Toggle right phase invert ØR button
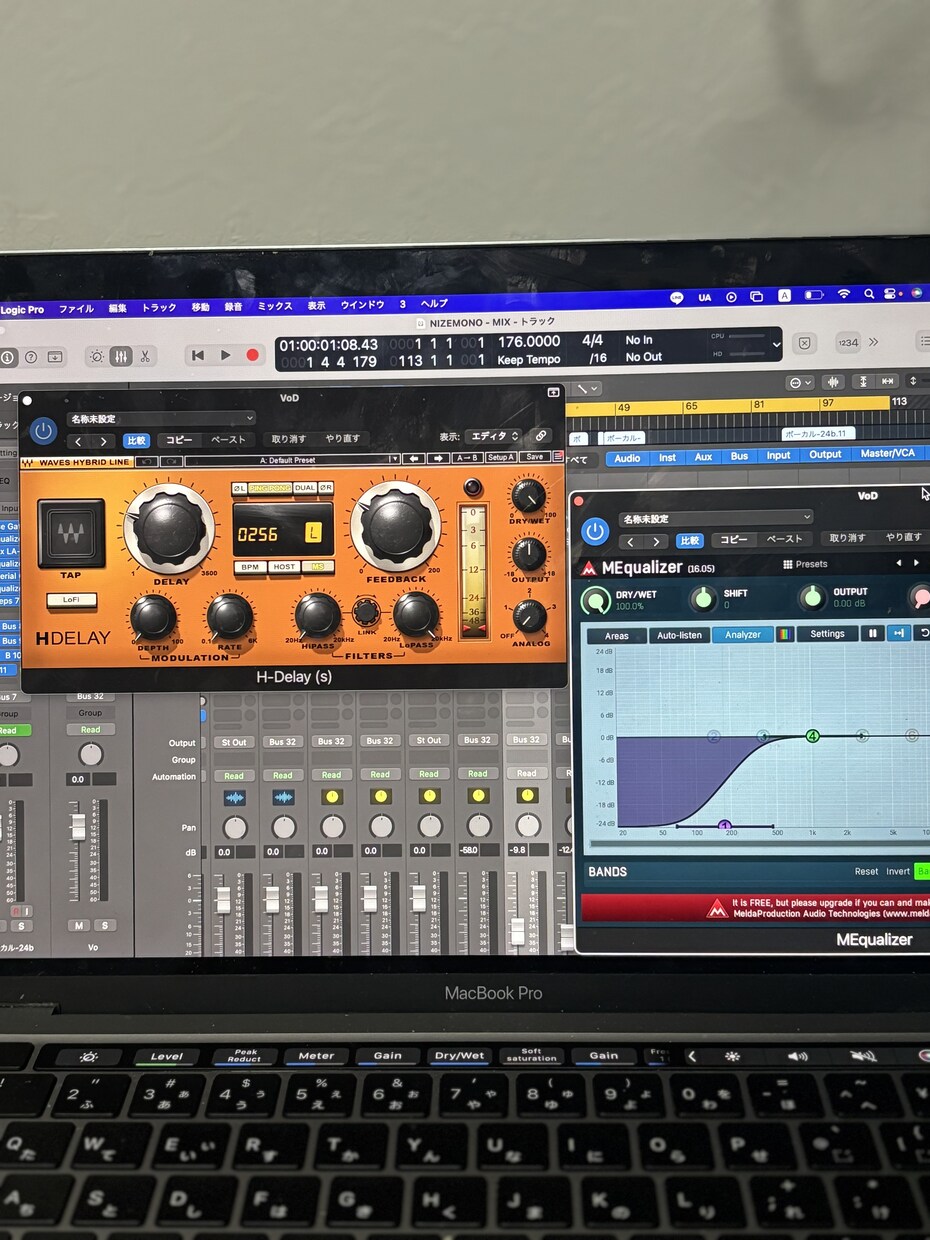930x1240 pixels. click(x=326, y=488)
